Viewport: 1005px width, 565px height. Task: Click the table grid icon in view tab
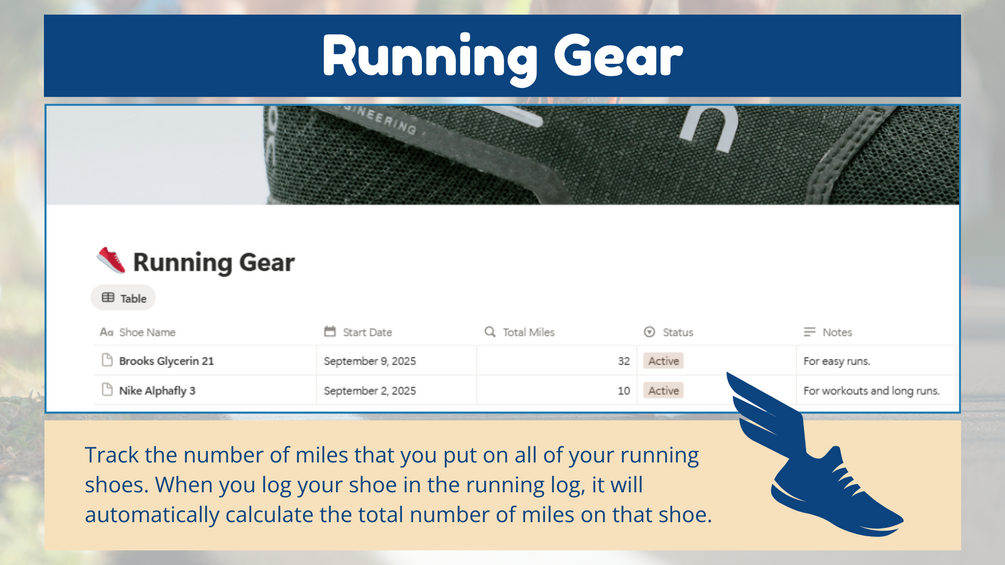click(x=108, y=298)
